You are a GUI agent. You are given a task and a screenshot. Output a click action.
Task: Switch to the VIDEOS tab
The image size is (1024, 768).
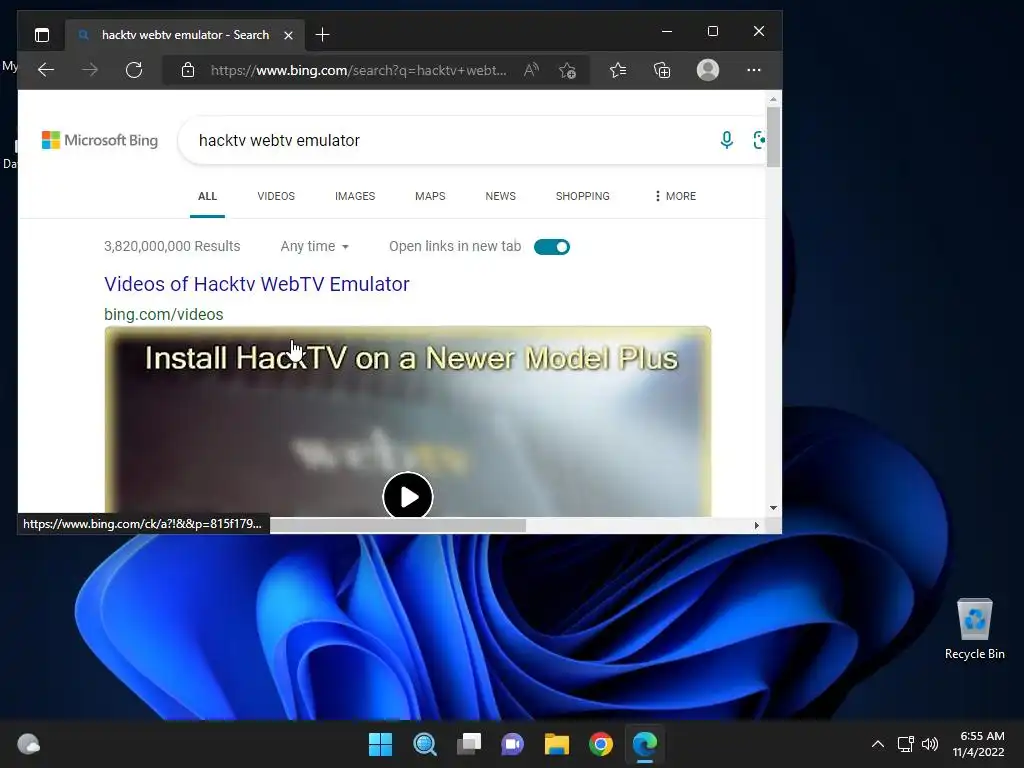(x=276, y=196)
